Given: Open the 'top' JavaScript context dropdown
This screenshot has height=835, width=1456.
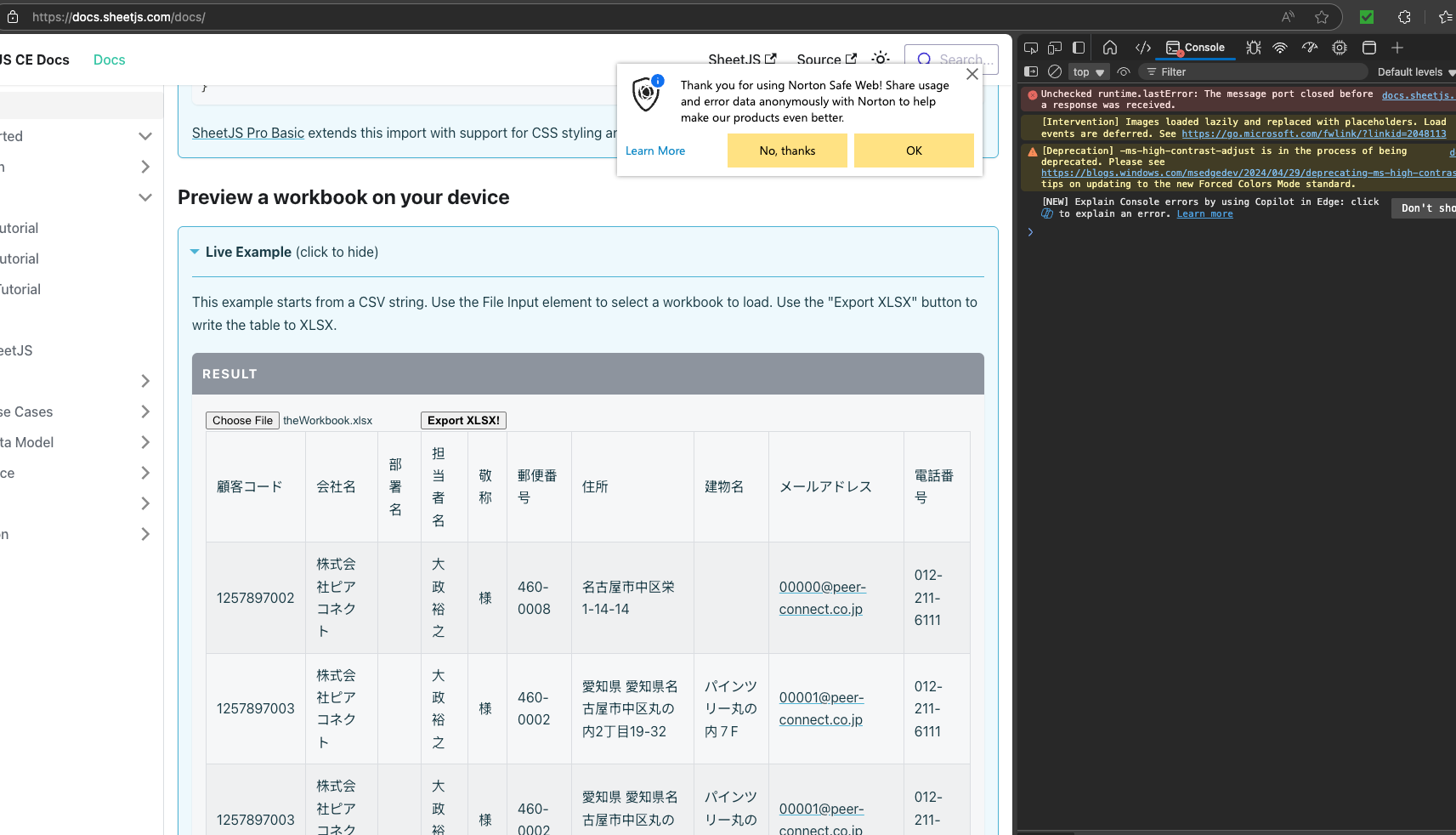Looking at the screenshot, I should (x=1089, y=72).
